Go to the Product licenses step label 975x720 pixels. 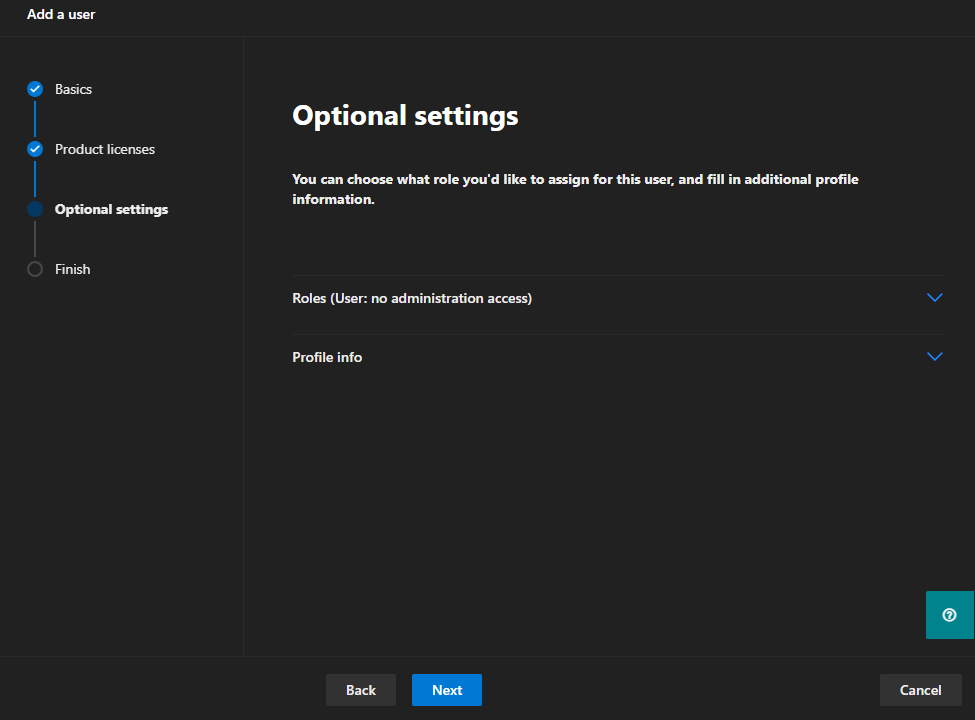point(105,149)
